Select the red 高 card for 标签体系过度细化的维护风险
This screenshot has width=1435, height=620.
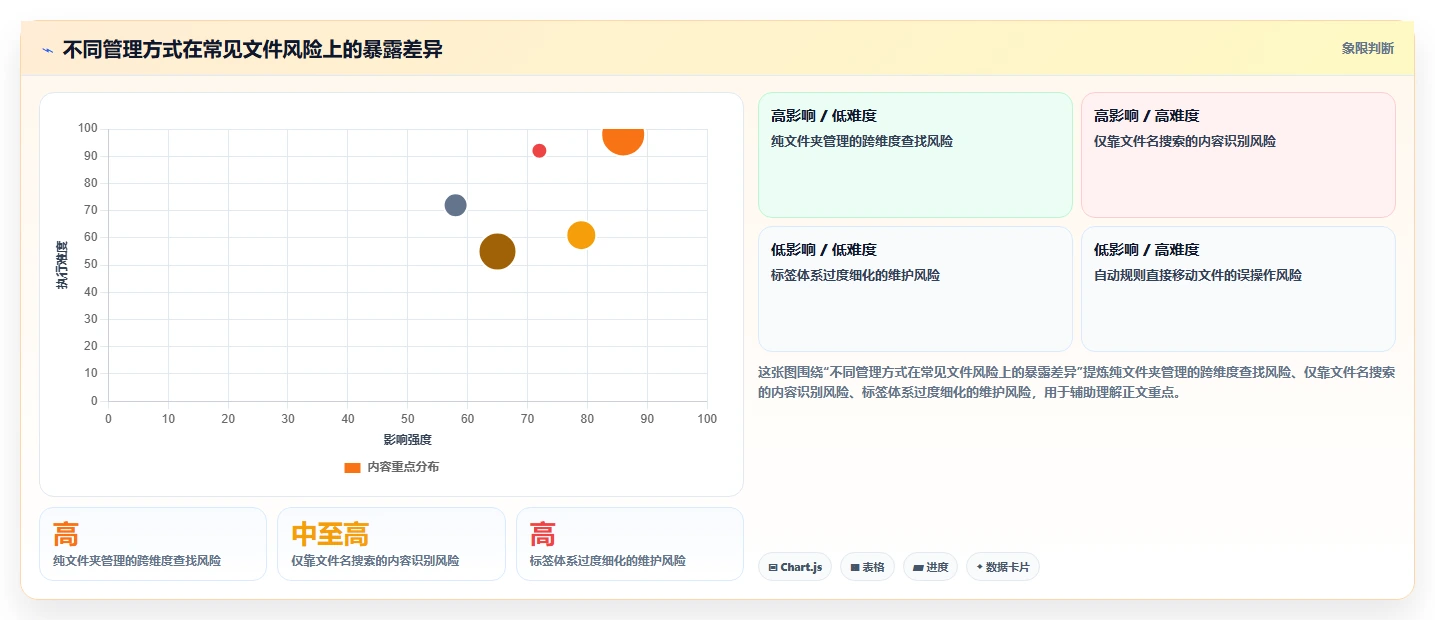630,544
